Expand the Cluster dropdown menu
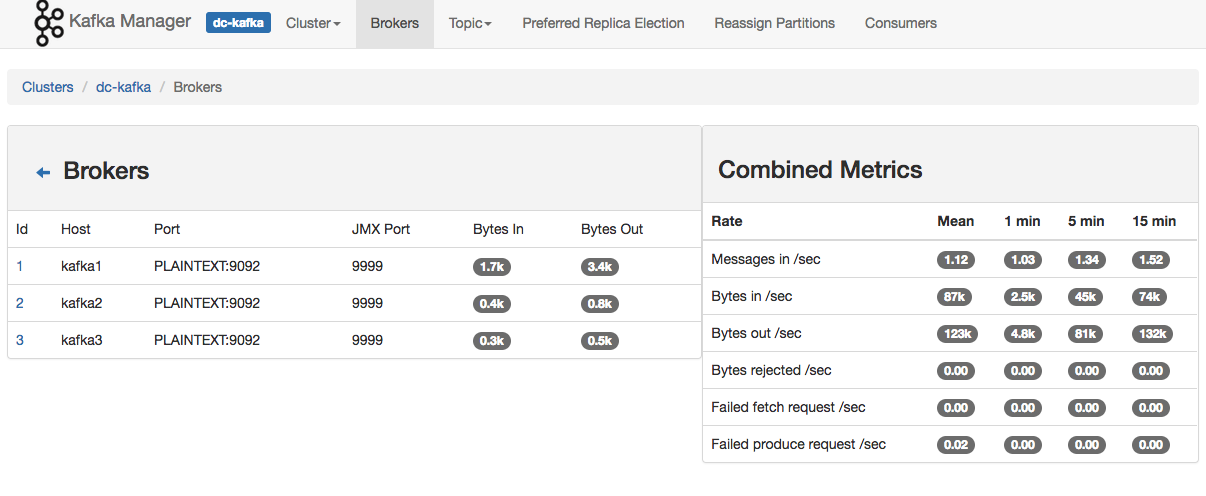The image size is (1206, 496). tap(313, 23)
